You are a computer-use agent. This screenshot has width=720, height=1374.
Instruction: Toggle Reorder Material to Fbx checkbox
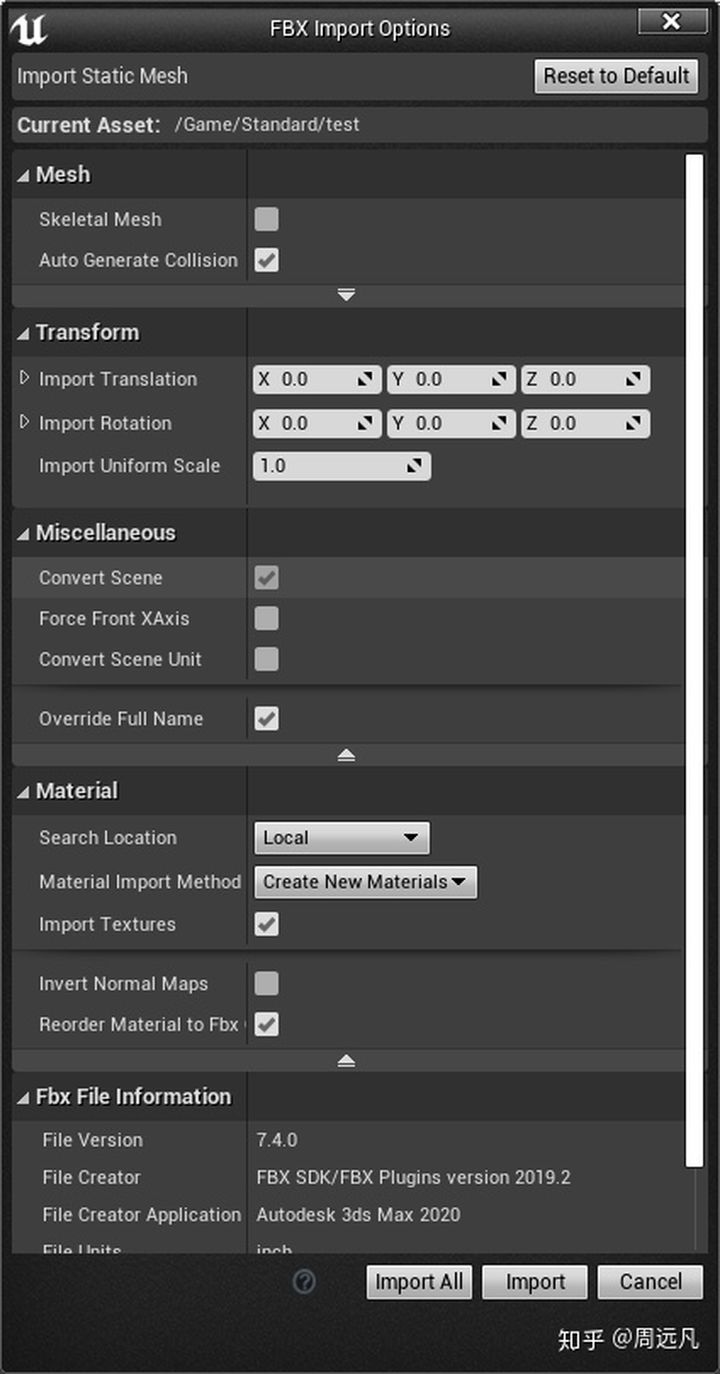(267, 1024)
